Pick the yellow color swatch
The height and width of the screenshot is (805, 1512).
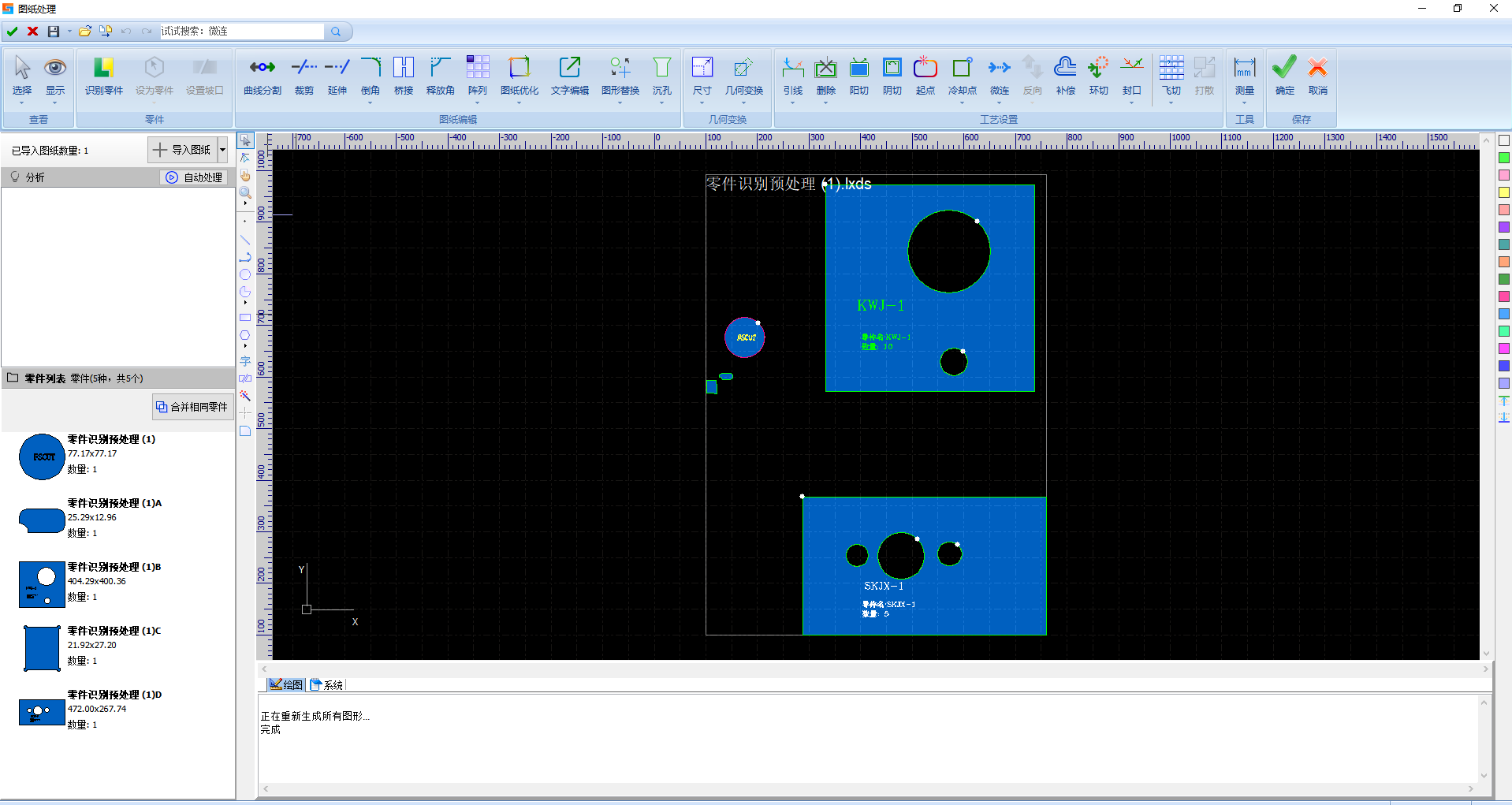point(1503,192)
